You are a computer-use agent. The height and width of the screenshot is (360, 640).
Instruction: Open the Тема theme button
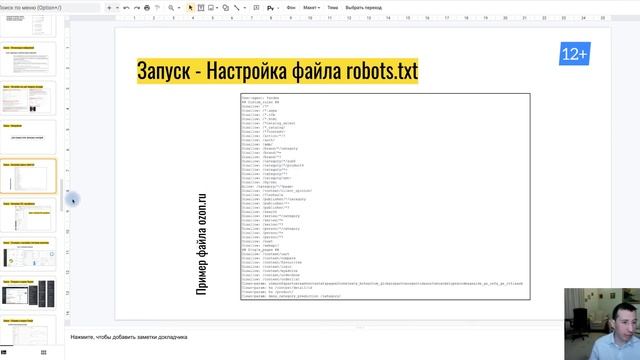(x=333, y=8)
